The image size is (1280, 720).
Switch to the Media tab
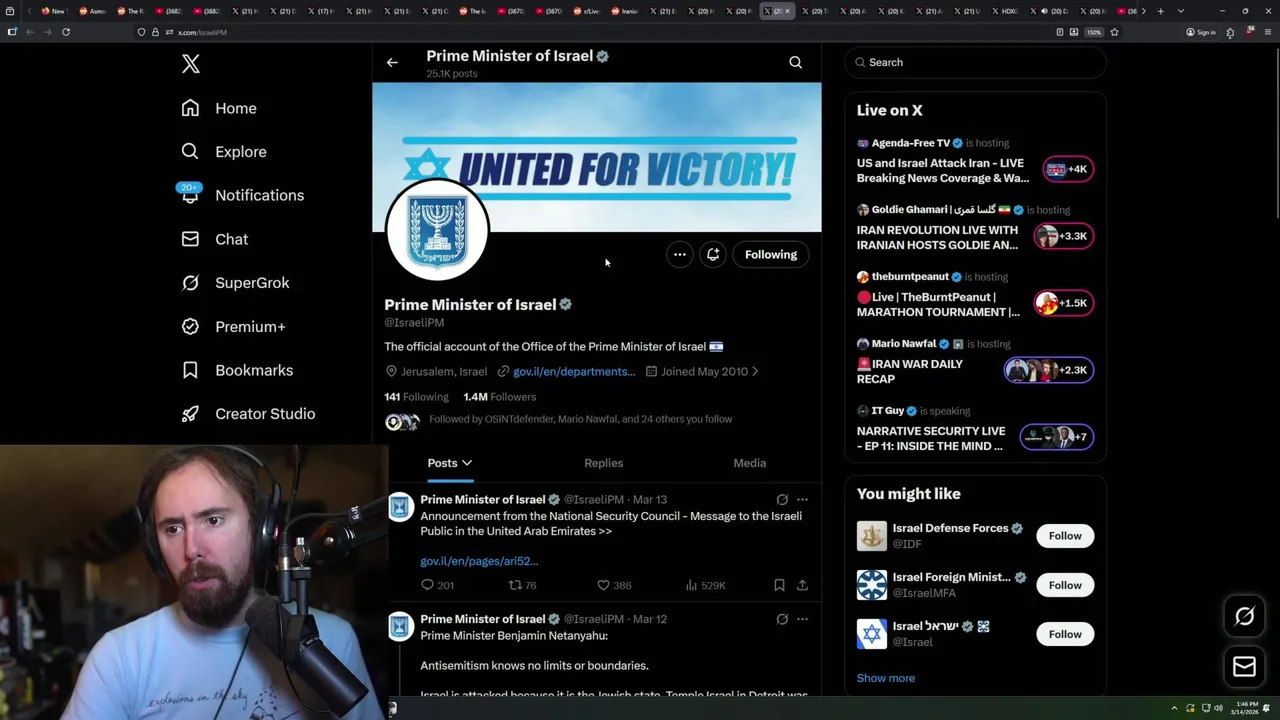(x=749, y=463)
